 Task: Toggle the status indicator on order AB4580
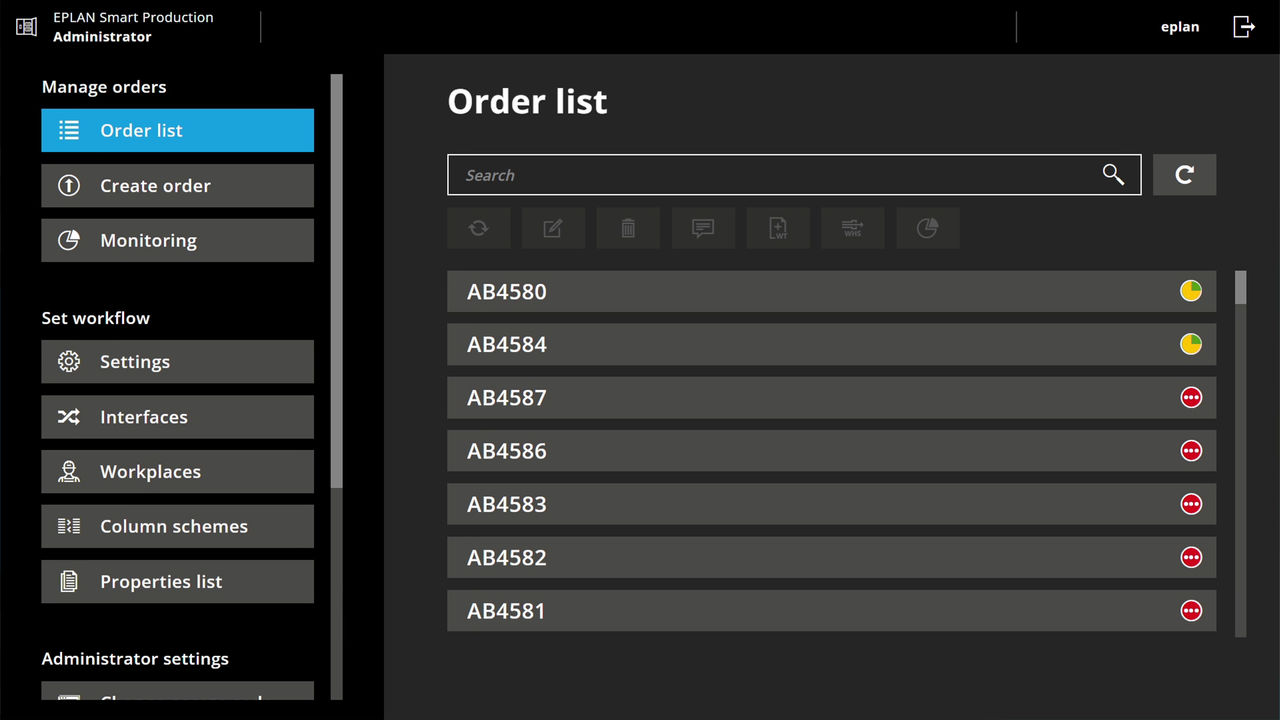pyautogui.click(x=1191, y=291)
